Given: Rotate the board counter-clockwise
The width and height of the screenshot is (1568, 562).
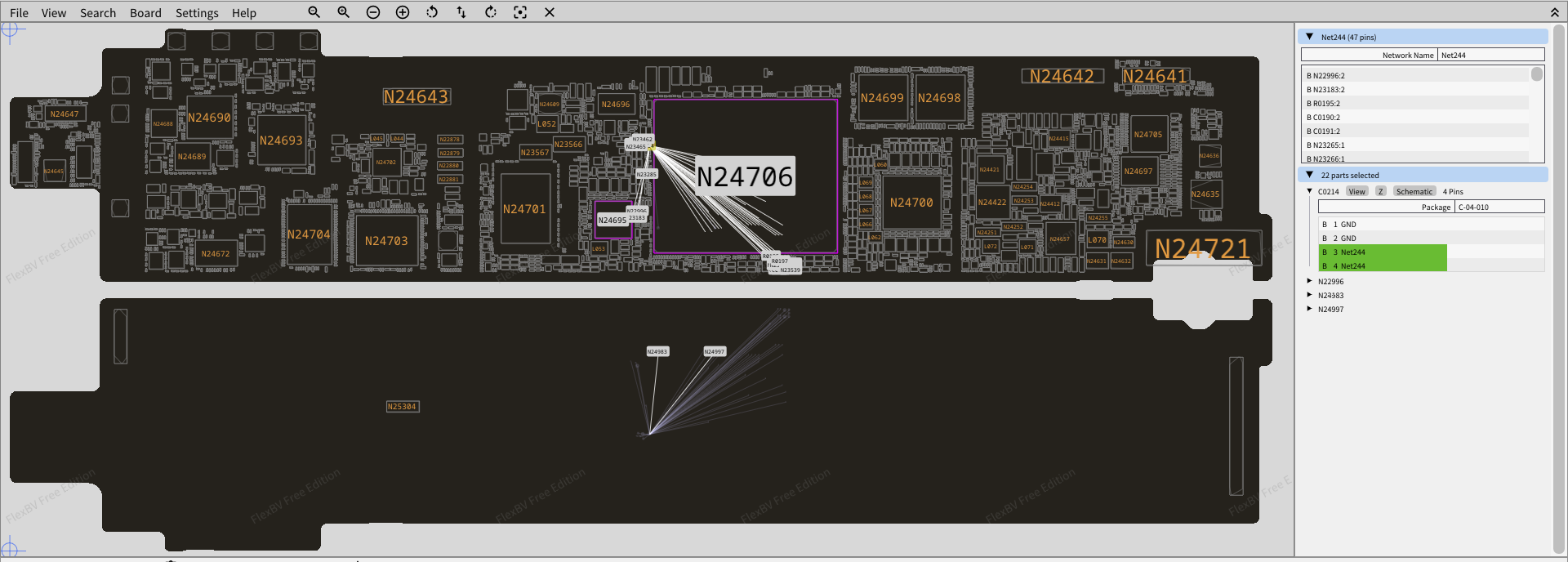Looking at the screenshot, I should point(432,12).
